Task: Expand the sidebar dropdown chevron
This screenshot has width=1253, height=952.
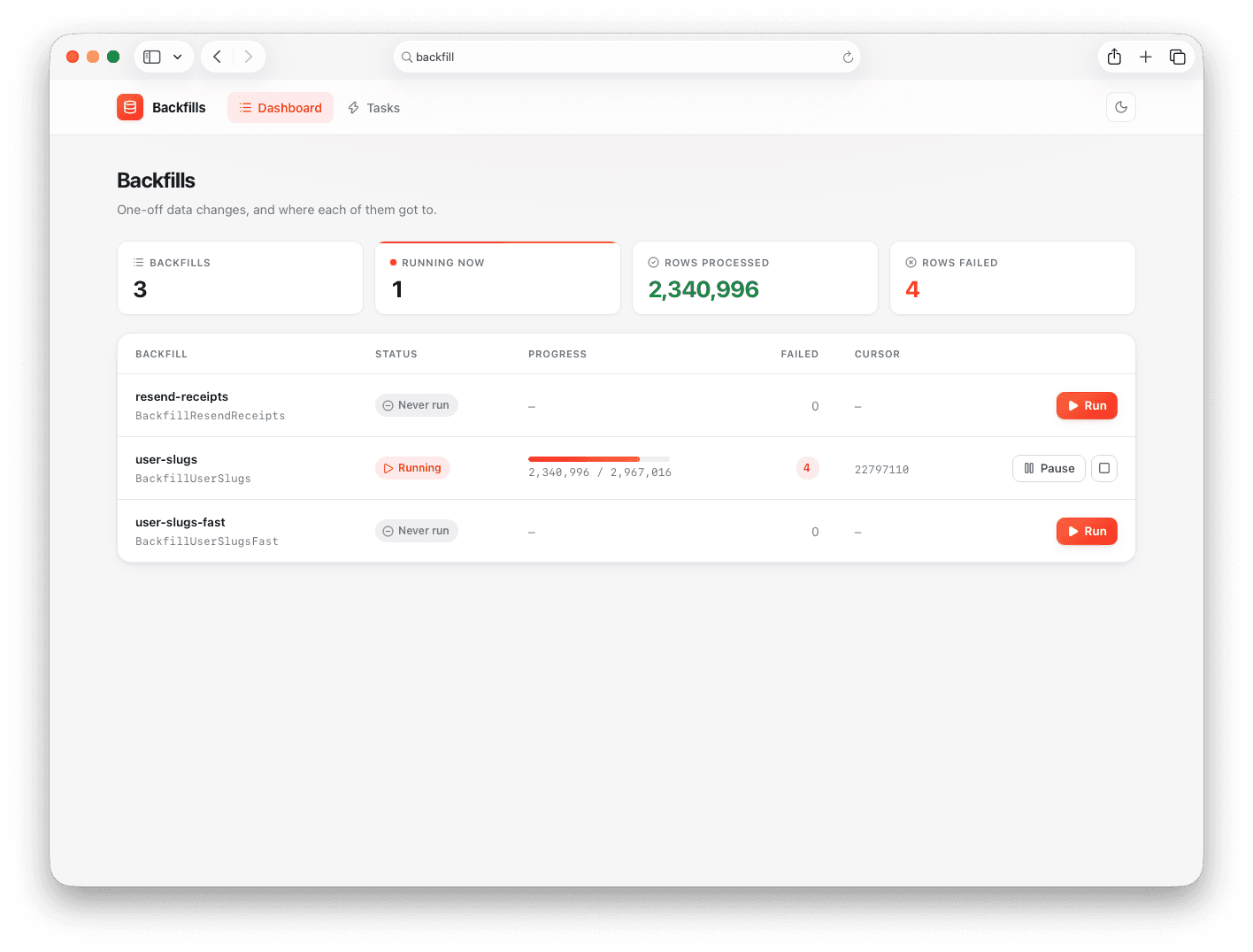Action: coord(177,57)
